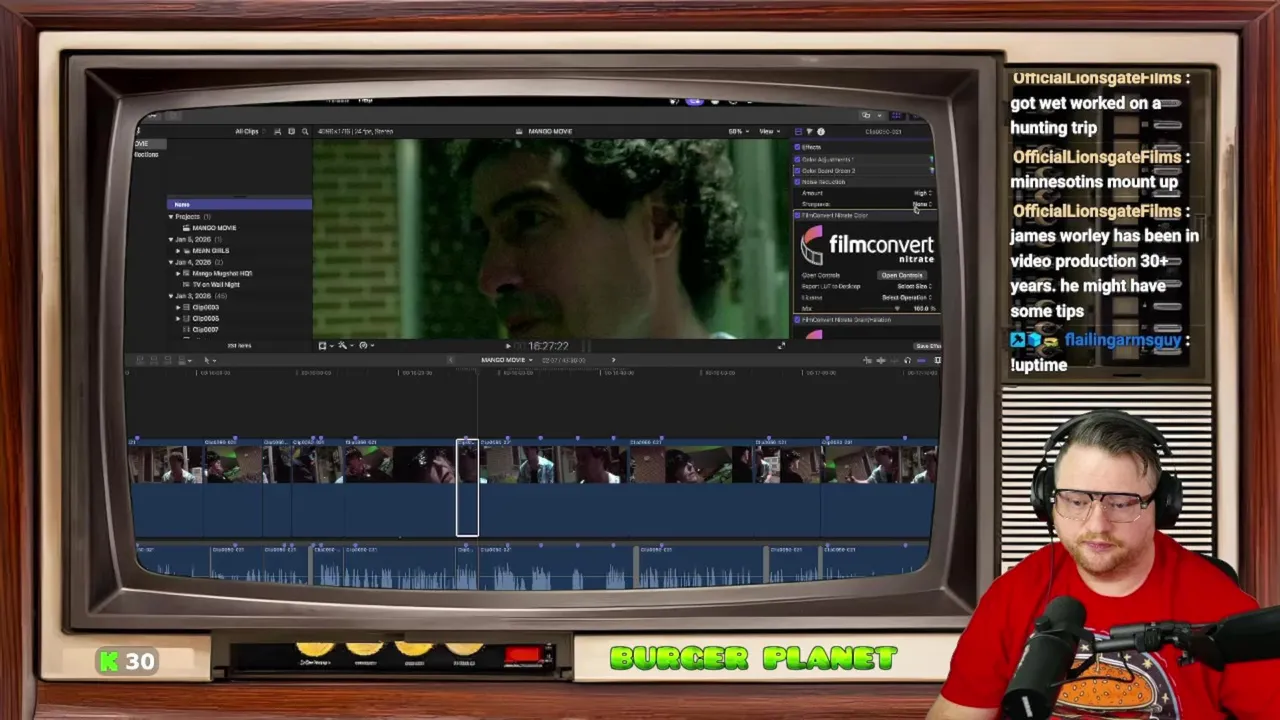
Task: Go back in timeline history arrow
Action: (x=451, y=360)
